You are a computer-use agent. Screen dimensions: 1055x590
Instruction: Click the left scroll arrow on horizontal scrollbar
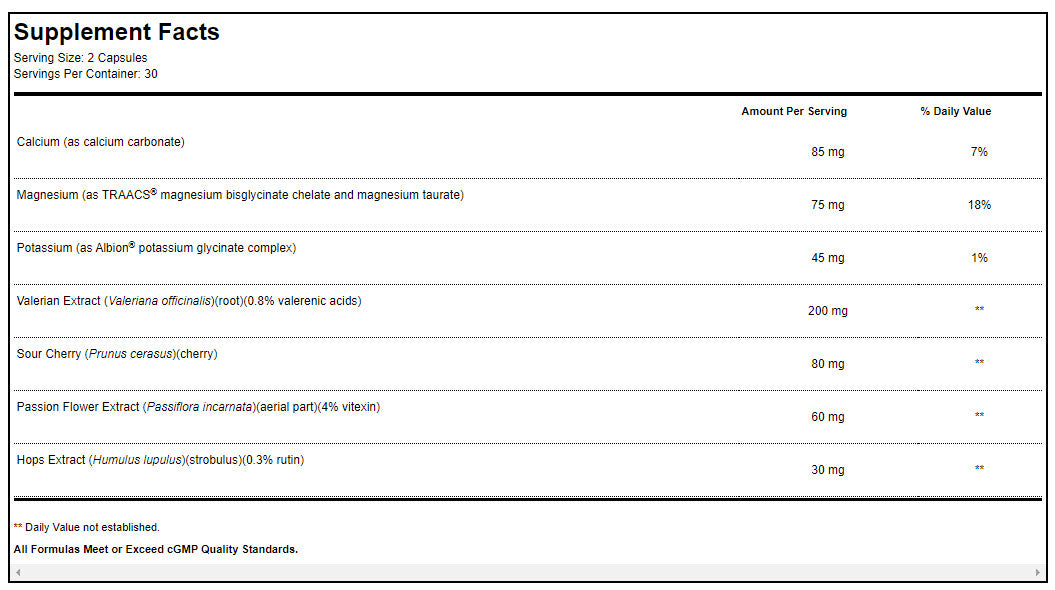18,573
